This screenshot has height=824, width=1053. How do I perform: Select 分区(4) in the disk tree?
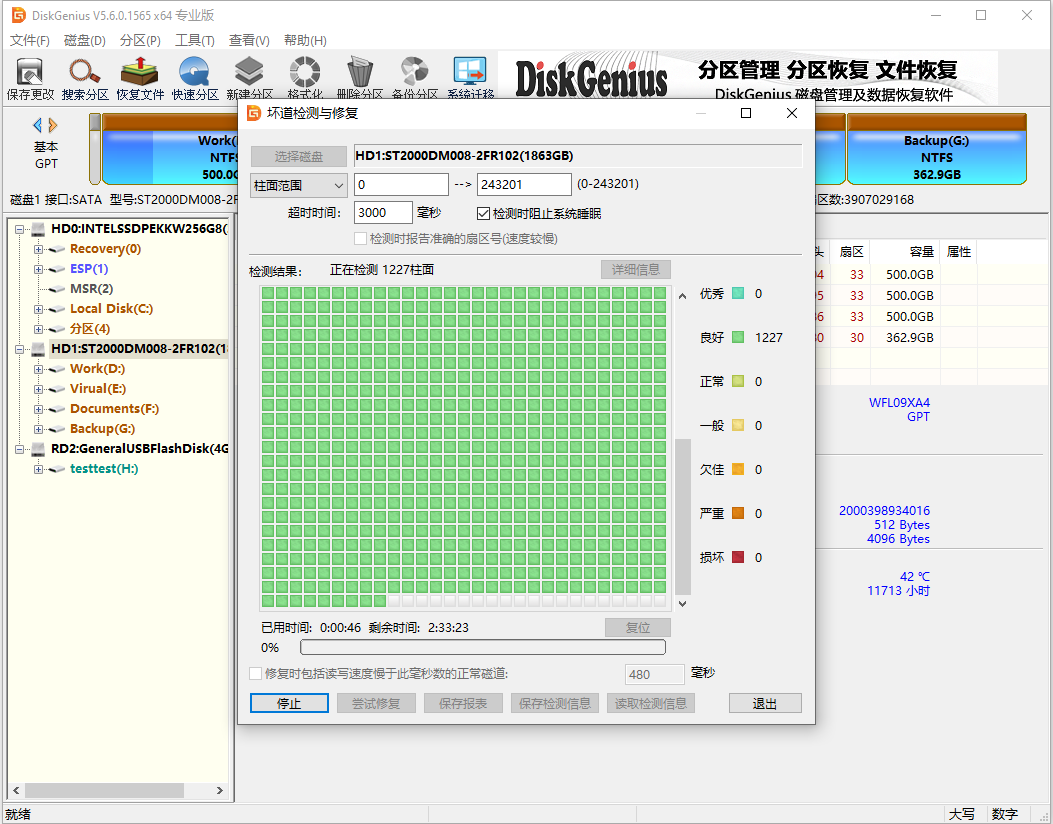coord(90,329)
